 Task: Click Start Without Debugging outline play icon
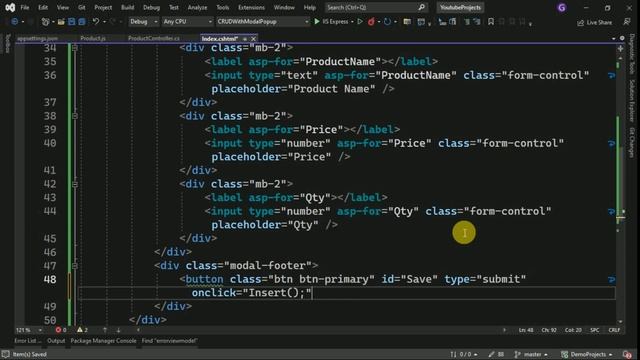[x=360, y=22]
